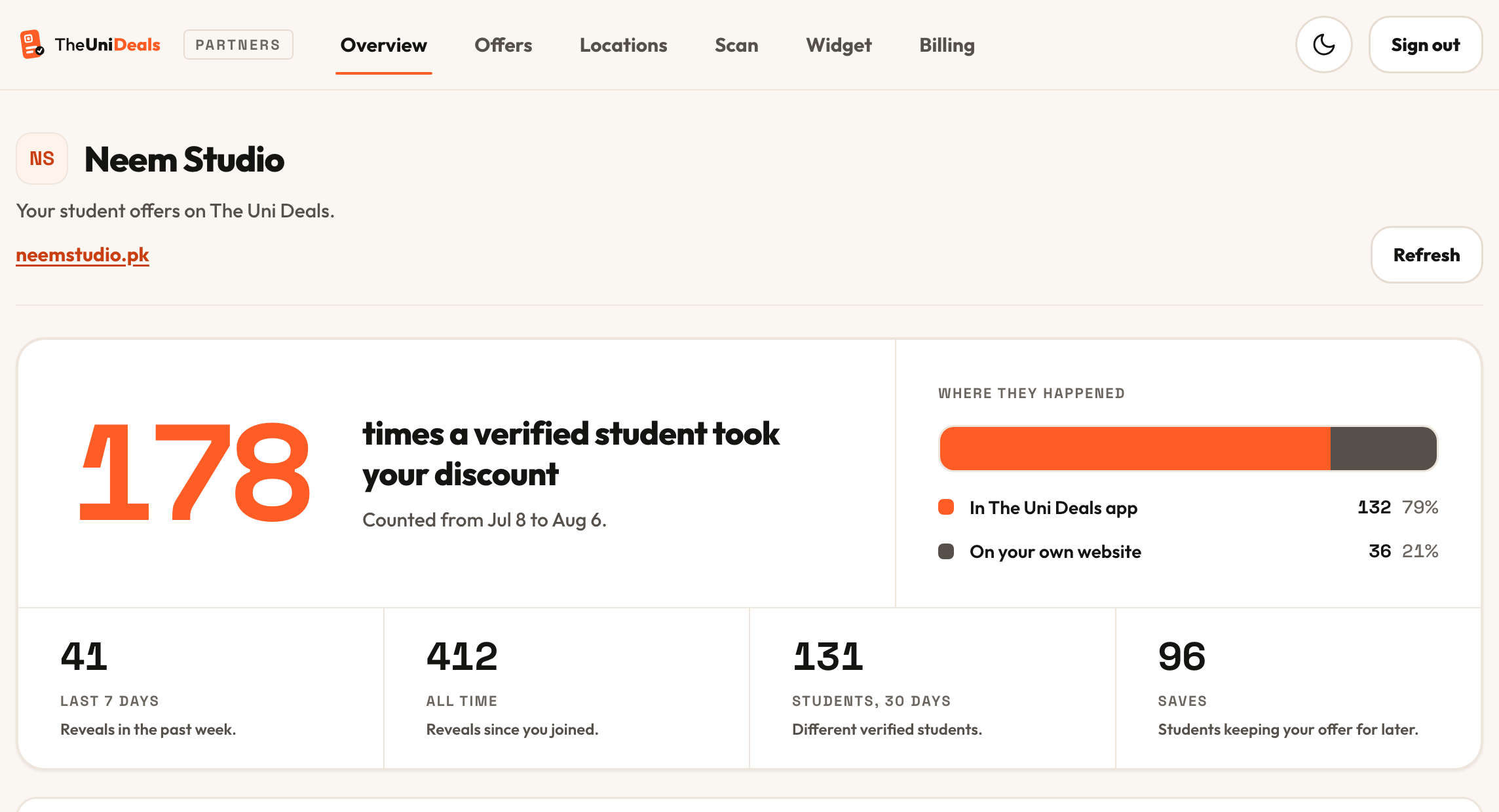Viewport: 1499px width, 812px height.
Task: Go to the Locations tab
Action: tap(624, 45)
